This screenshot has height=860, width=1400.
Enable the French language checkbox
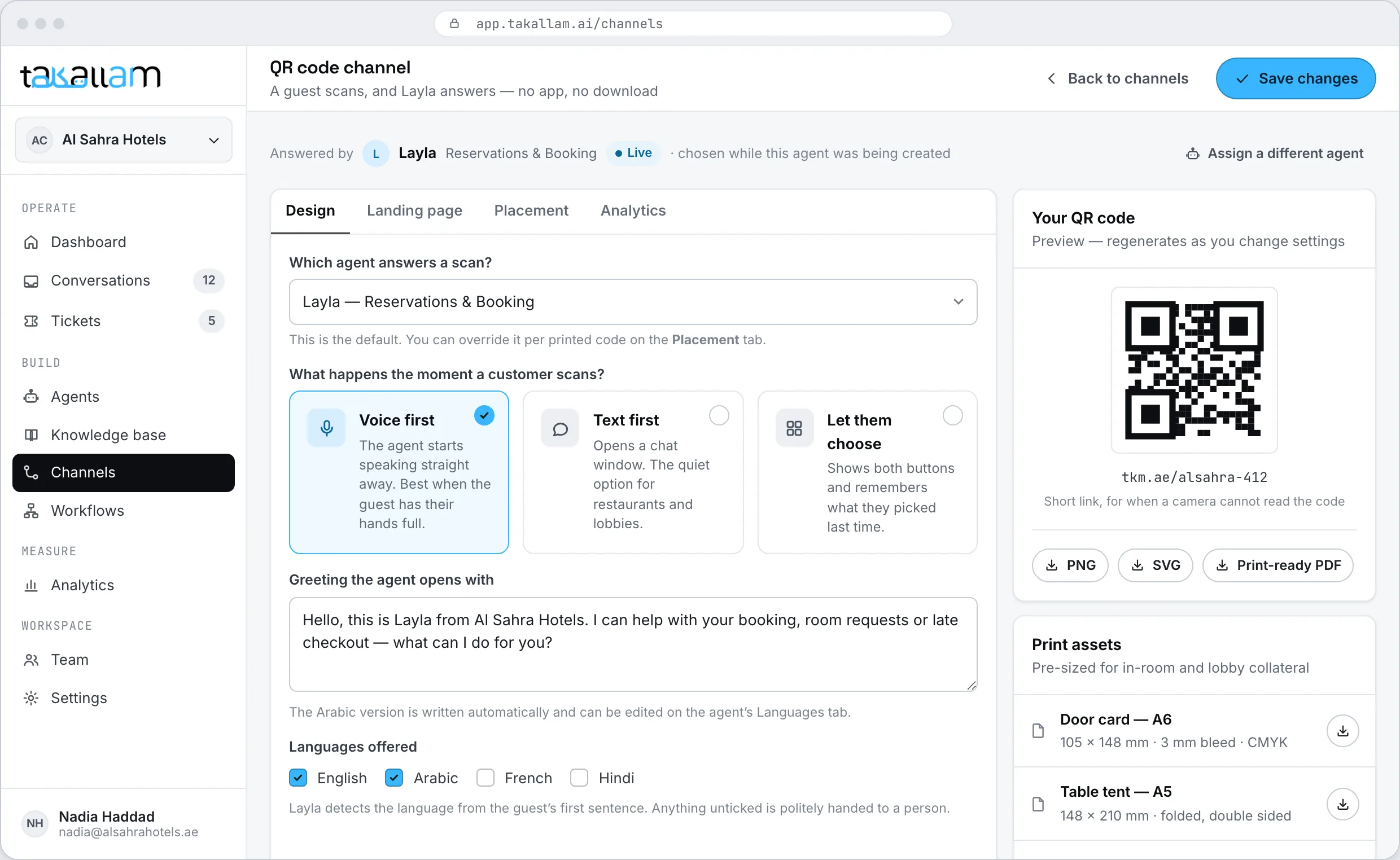pos(485,778)
